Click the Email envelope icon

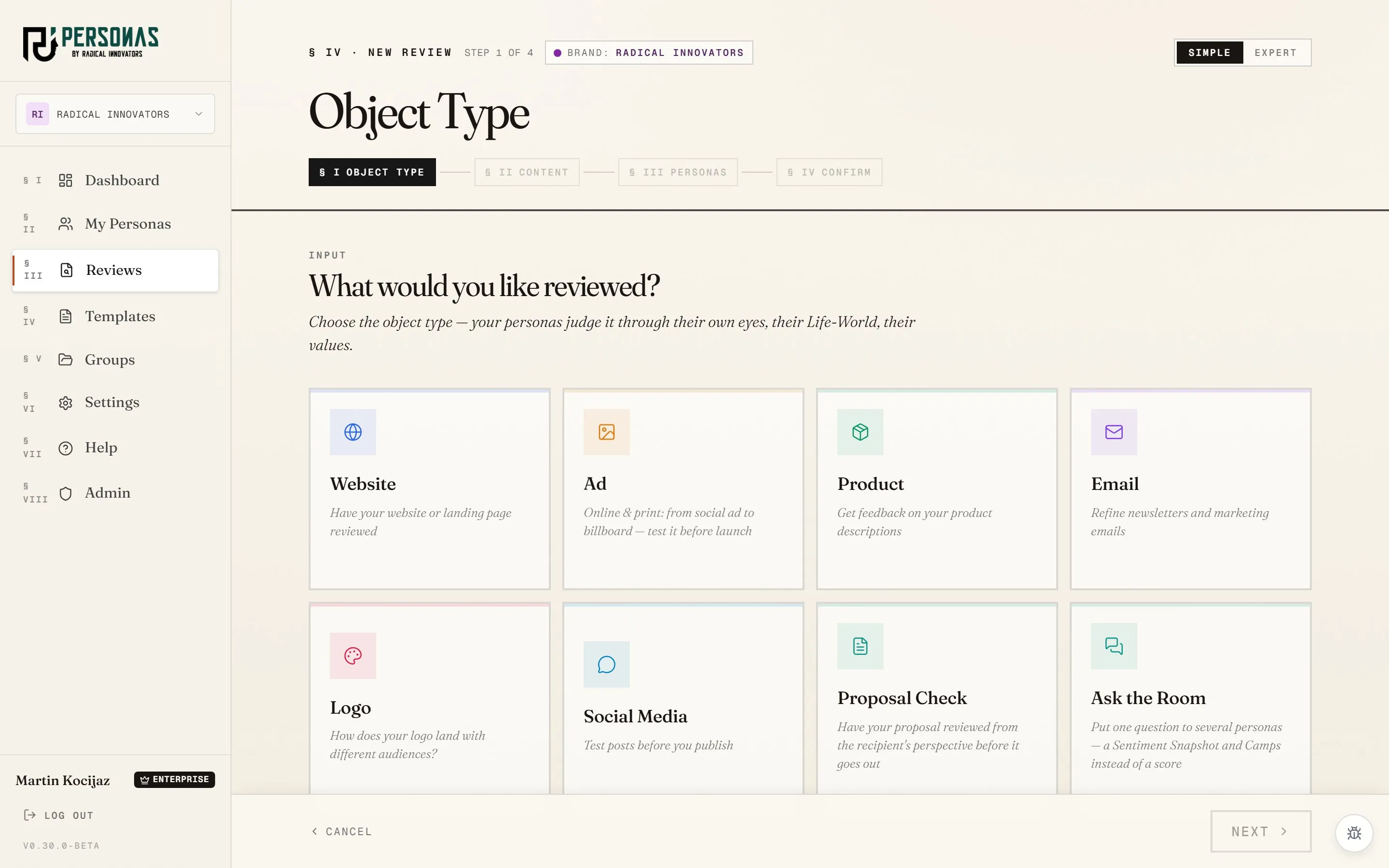tap(1114, 432)
